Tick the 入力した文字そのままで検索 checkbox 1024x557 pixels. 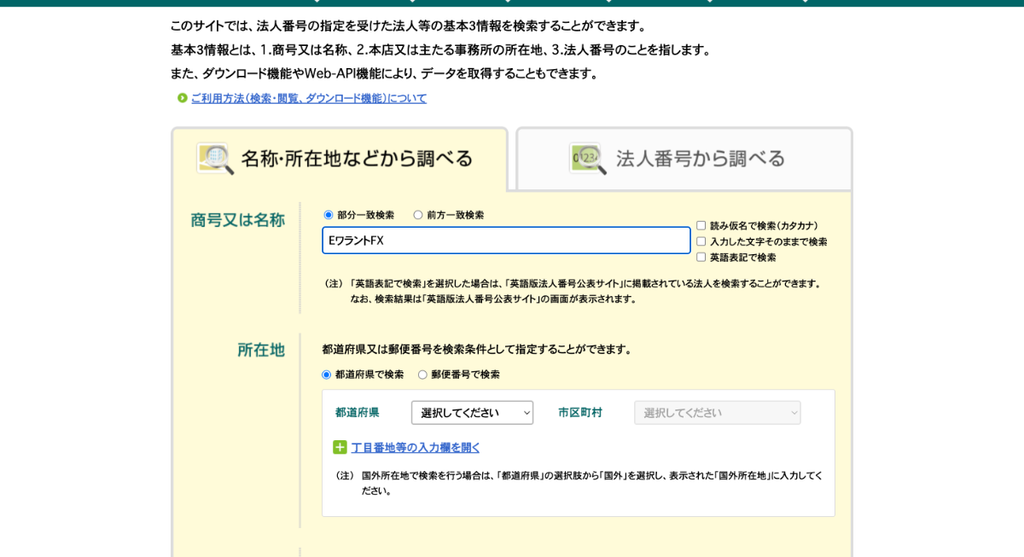[x=701, y=242]
